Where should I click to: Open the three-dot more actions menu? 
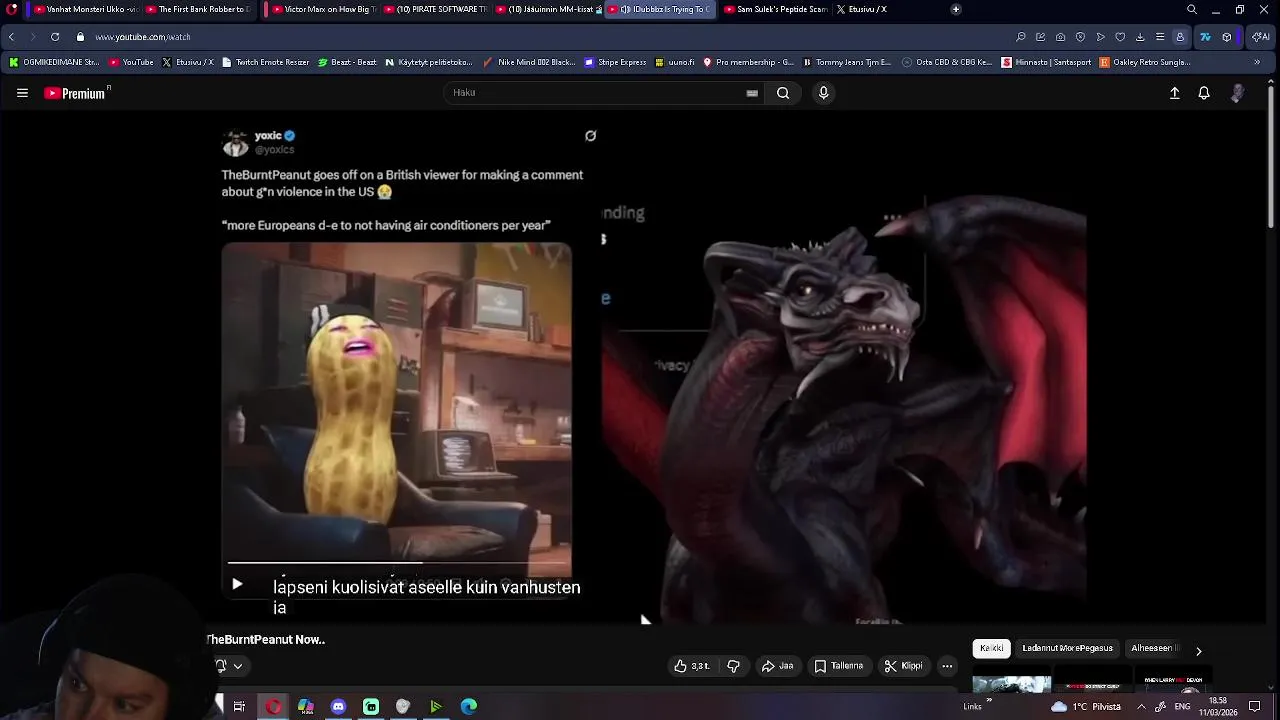click(x=947, y=666)
